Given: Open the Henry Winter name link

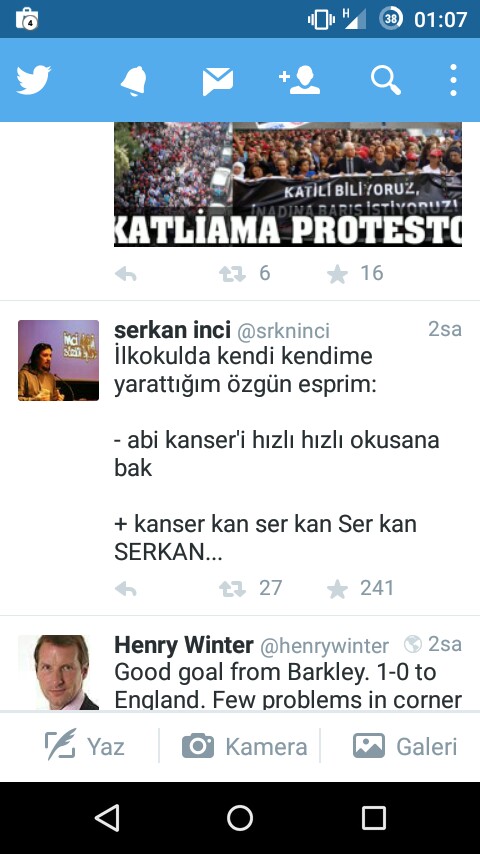Looking at the screenshot, I should [184, 645].
